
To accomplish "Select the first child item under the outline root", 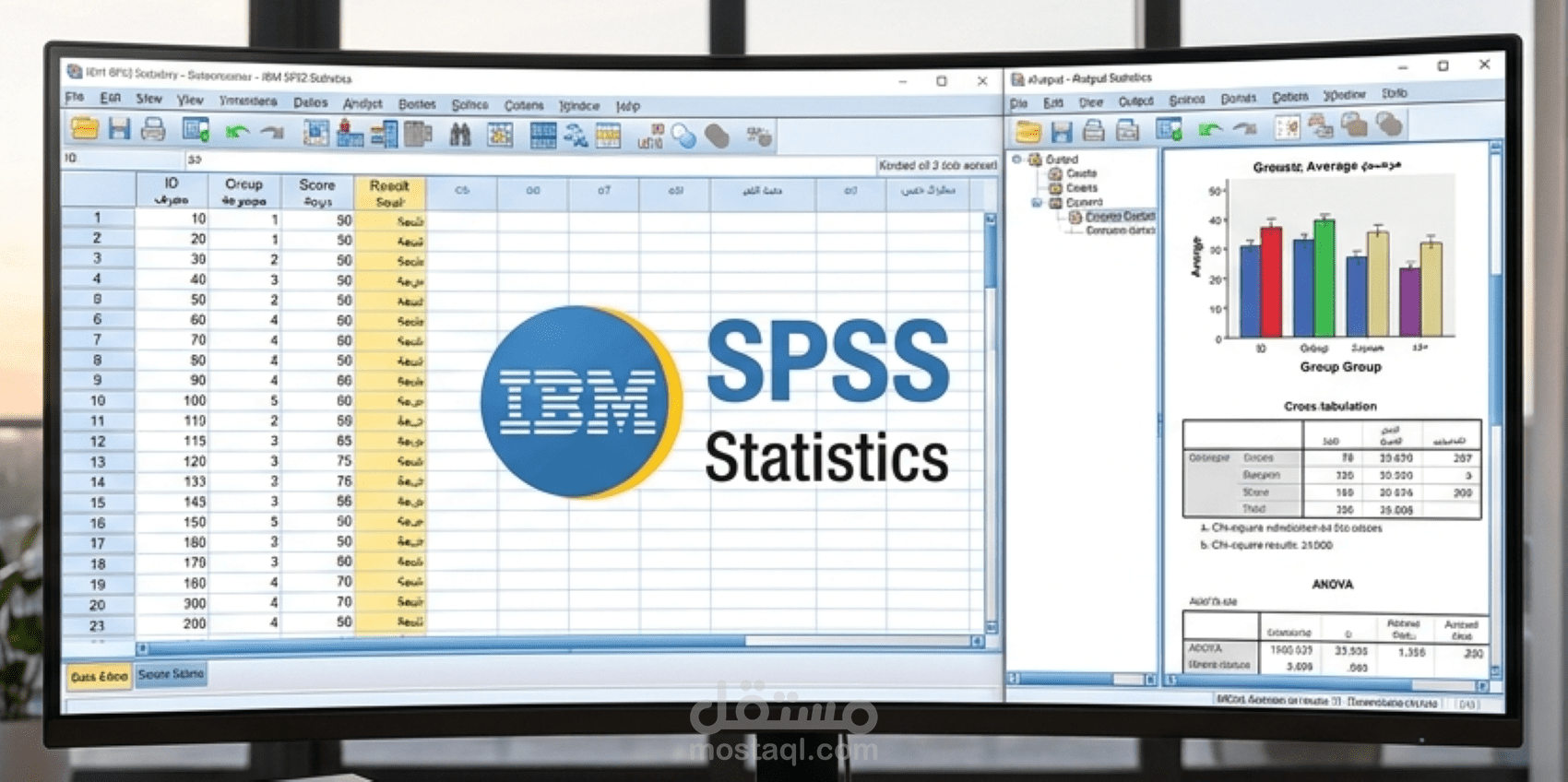I will click(x=1081, y=173).
